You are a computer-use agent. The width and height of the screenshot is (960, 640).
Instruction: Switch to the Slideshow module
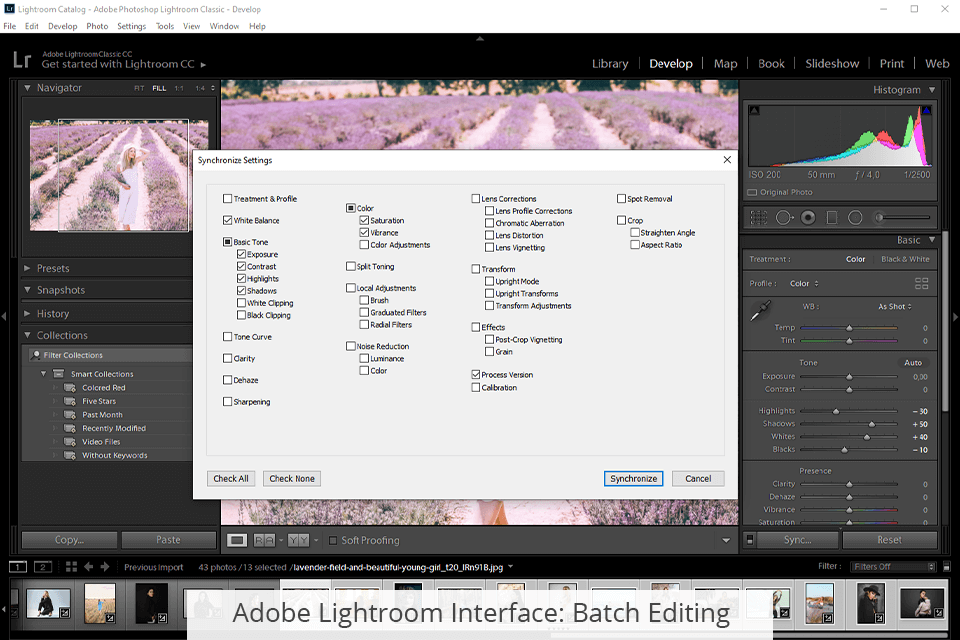click(832, 64)
